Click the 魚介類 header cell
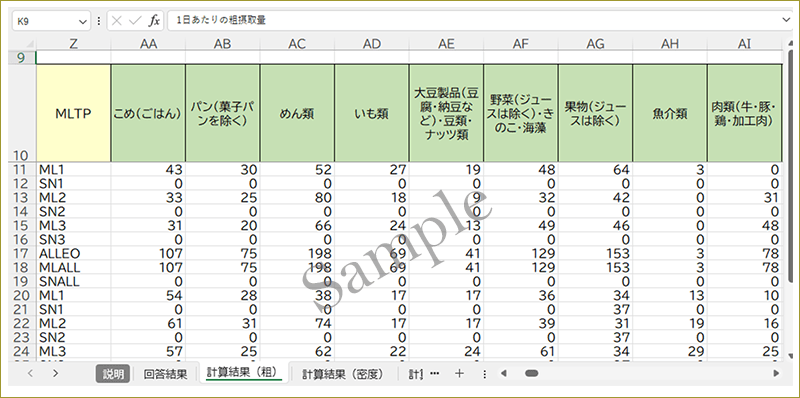The width and height of the screenshot is (800, 398). (669, 113)
